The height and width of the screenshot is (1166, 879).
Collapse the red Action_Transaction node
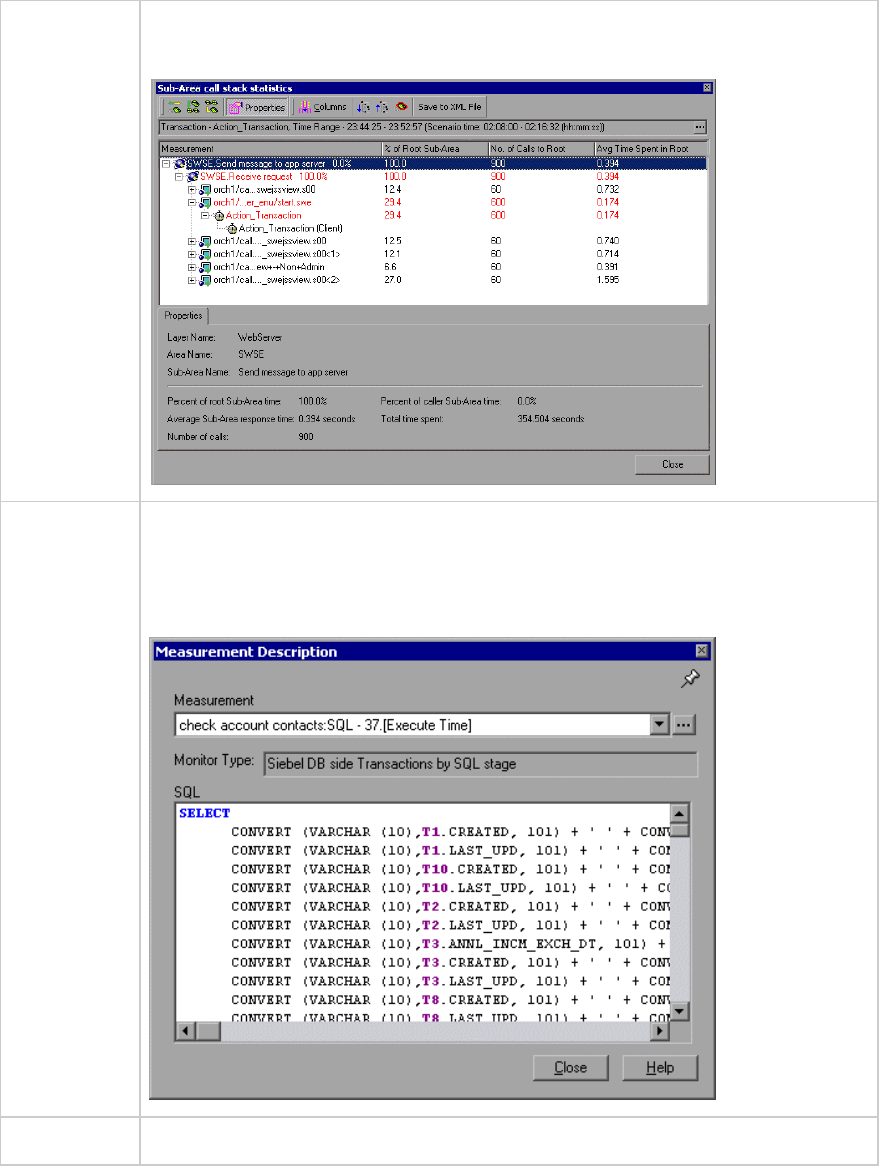[x=205, y=216]
